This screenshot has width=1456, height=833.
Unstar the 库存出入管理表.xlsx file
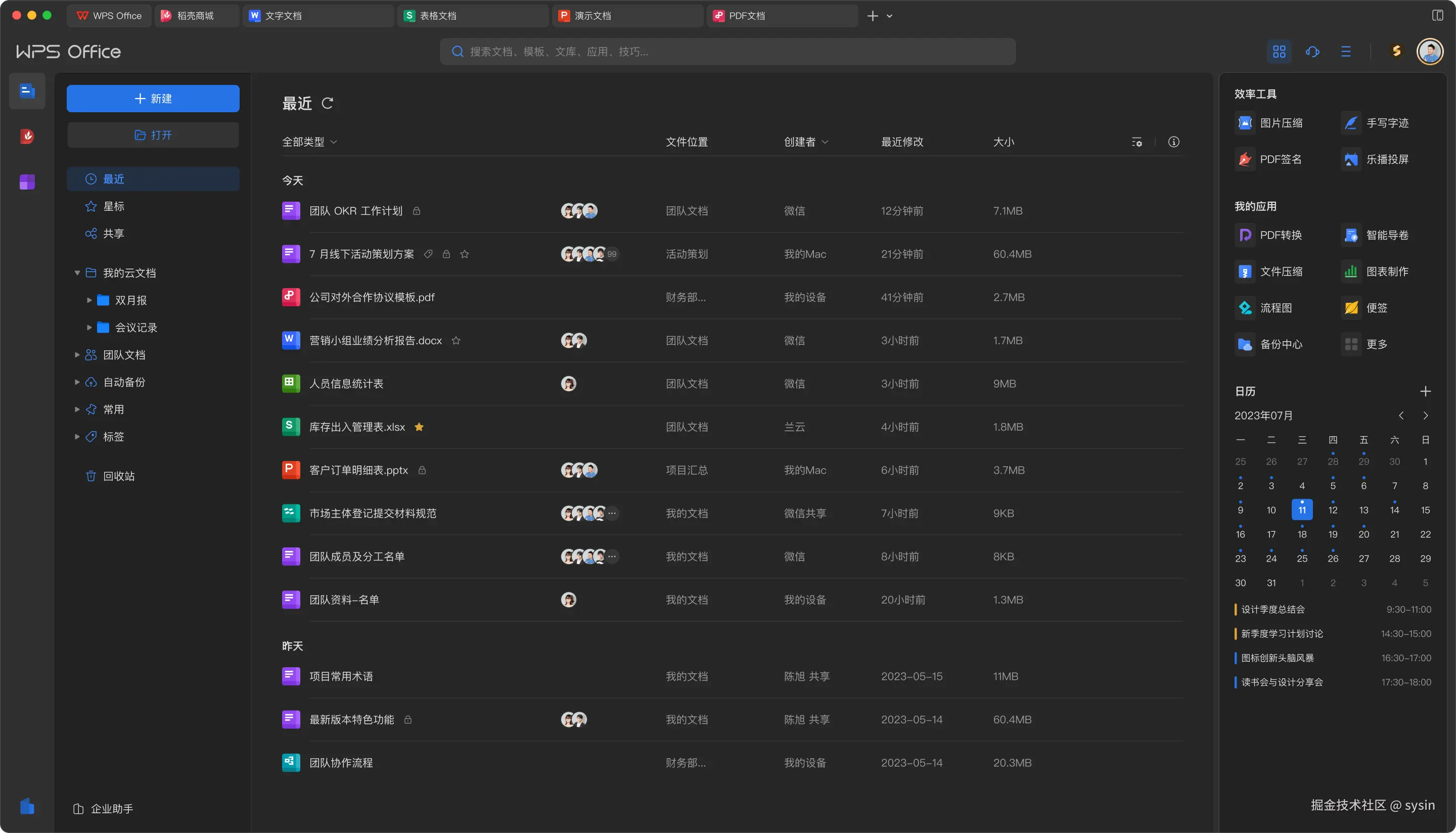coord(419,427)
